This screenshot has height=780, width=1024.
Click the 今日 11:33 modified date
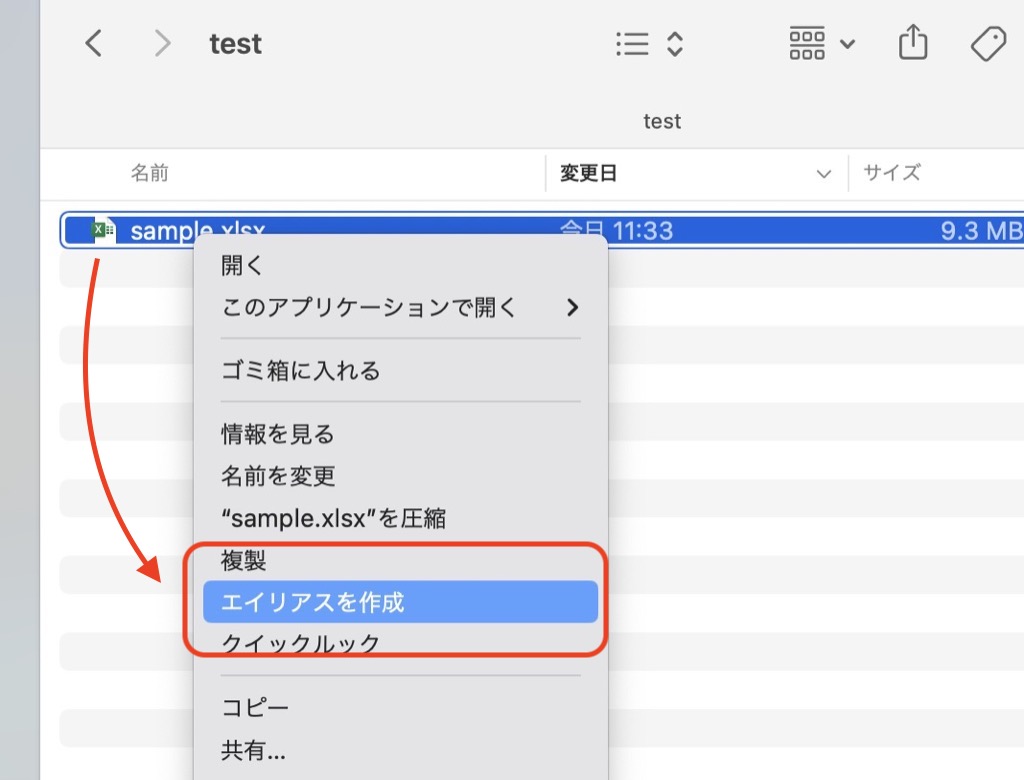616,230
